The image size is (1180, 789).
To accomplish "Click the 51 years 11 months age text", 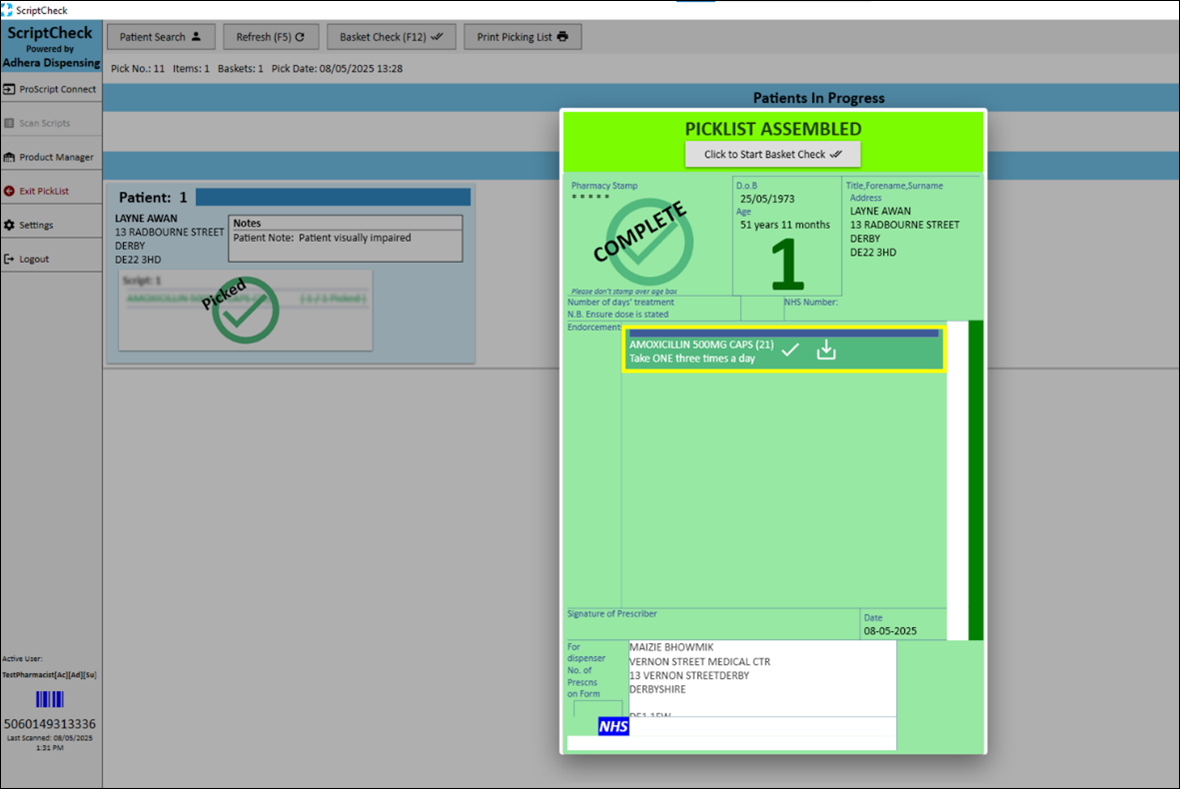I will coord(785,224).
